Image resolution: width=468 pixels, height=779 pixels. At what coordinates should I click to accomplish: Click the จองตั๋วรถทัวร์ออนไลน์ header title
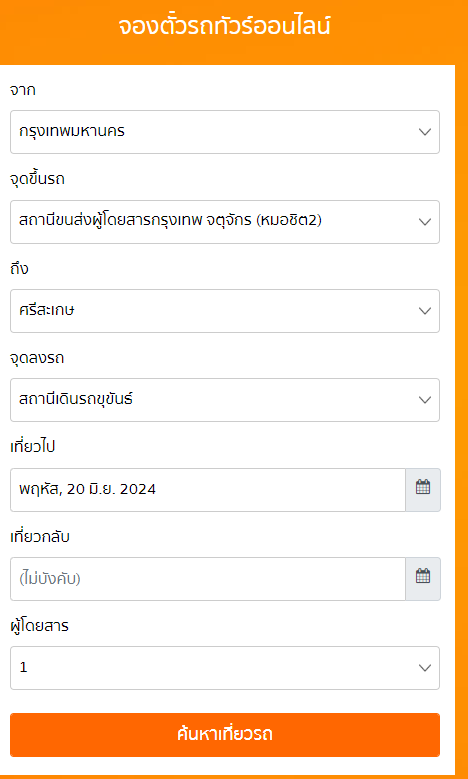[x=225, y=26]
